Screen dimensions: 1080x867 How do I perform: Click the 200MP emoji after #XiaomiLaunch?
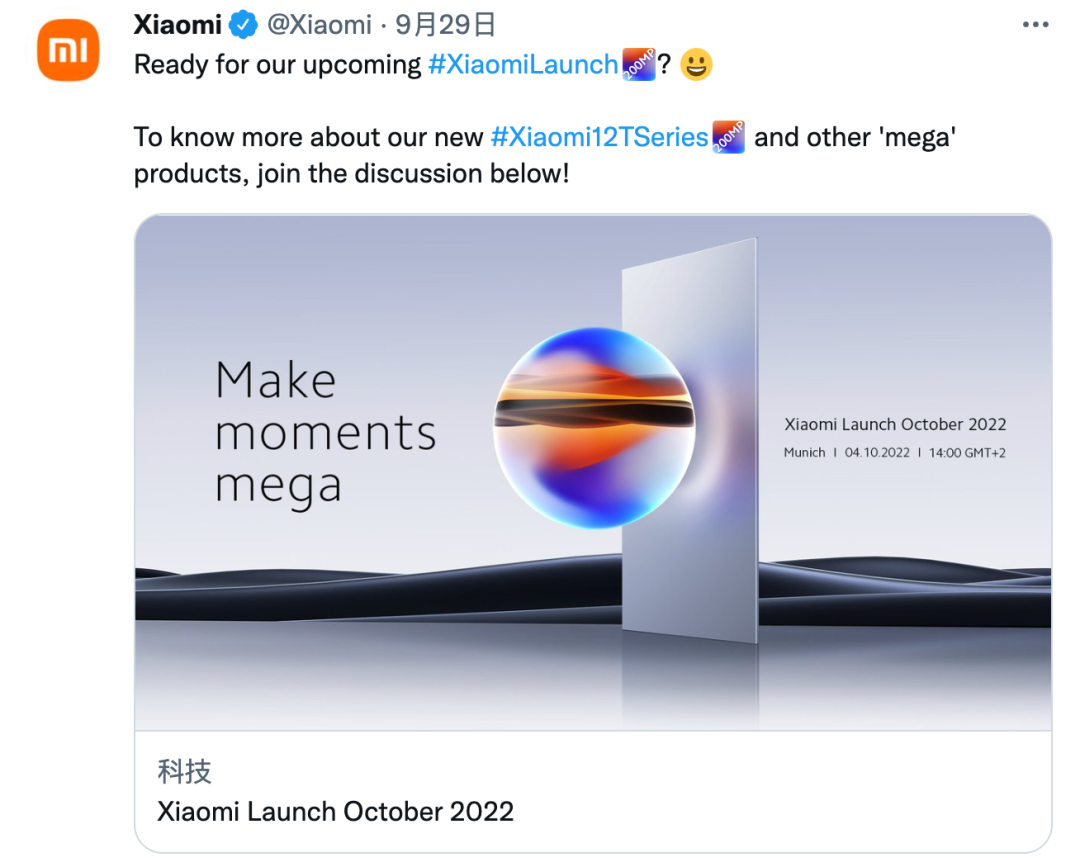click(638, 65)
